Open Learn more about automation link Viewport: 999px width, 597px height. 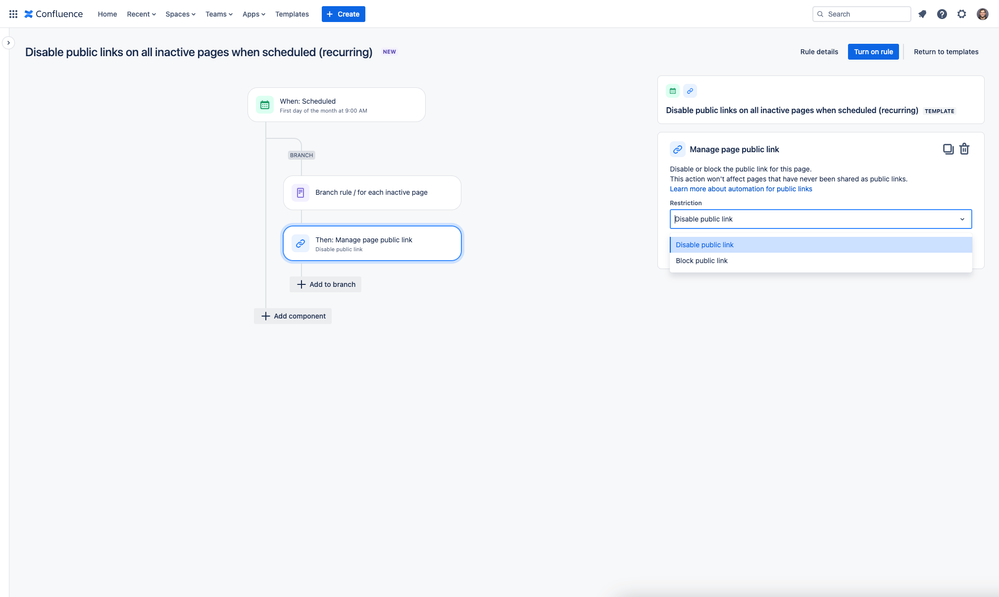[740, 189]
